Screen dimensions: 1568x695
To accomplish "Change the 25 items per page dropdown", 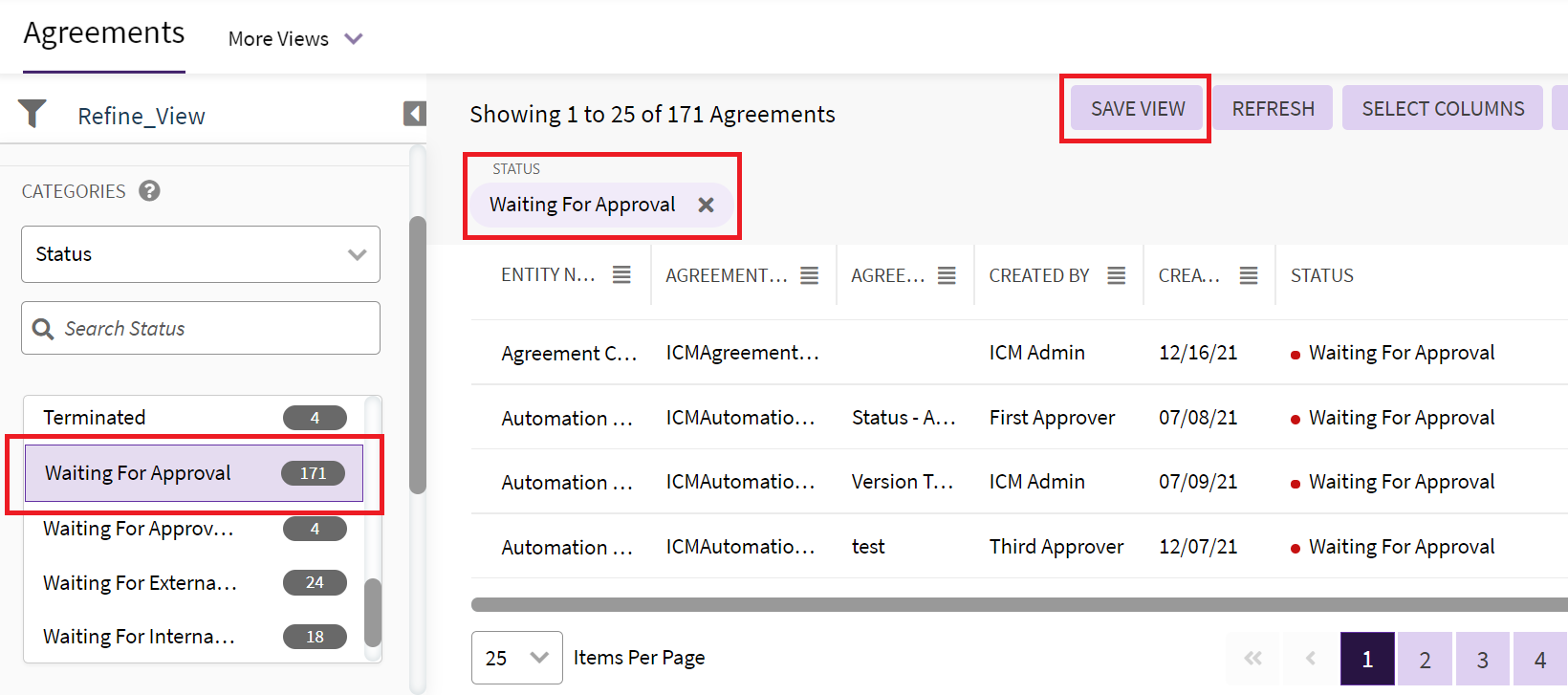I will (516, 658).
